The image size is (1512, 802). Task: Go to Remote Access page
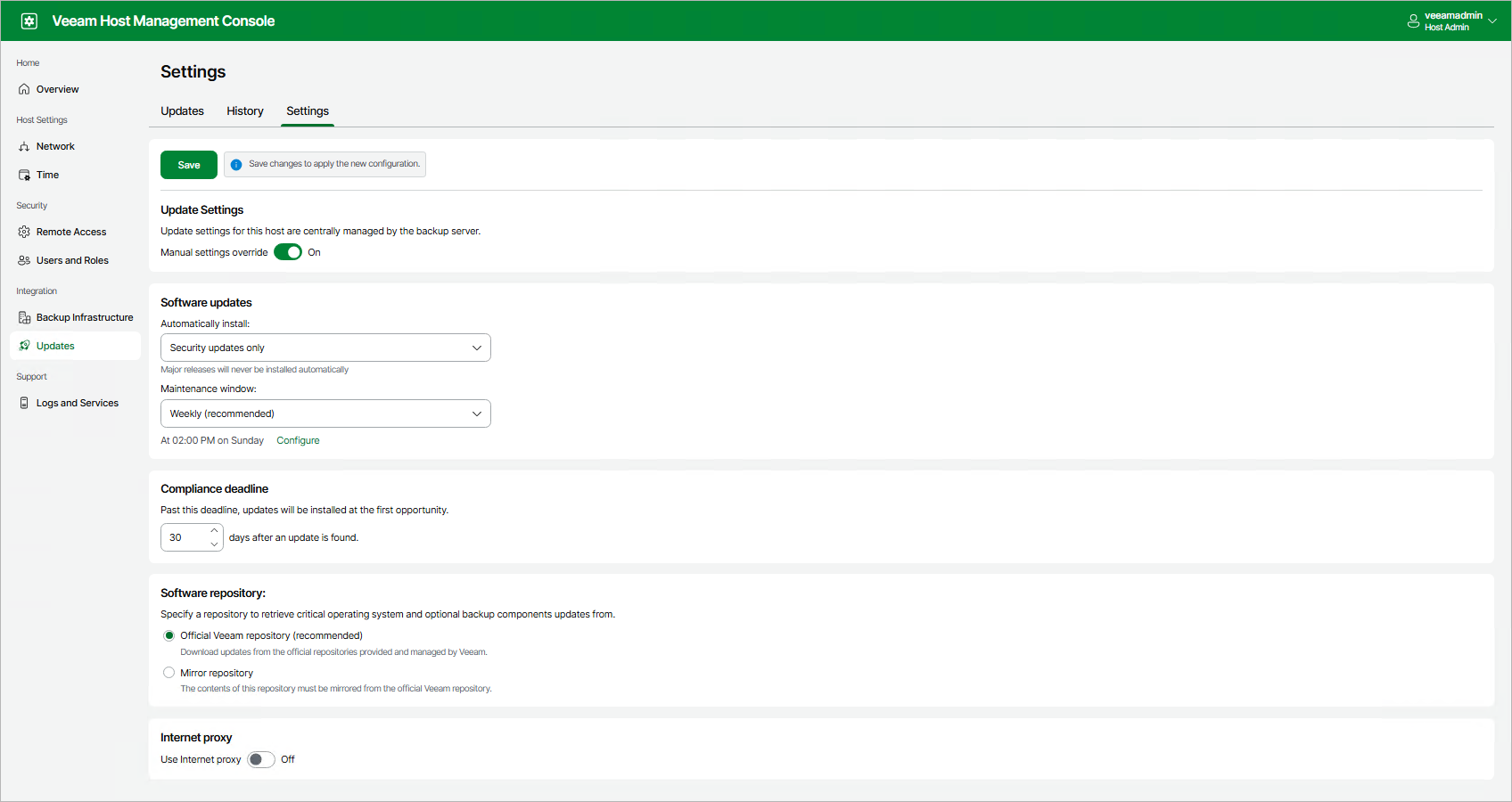[75, 232]
